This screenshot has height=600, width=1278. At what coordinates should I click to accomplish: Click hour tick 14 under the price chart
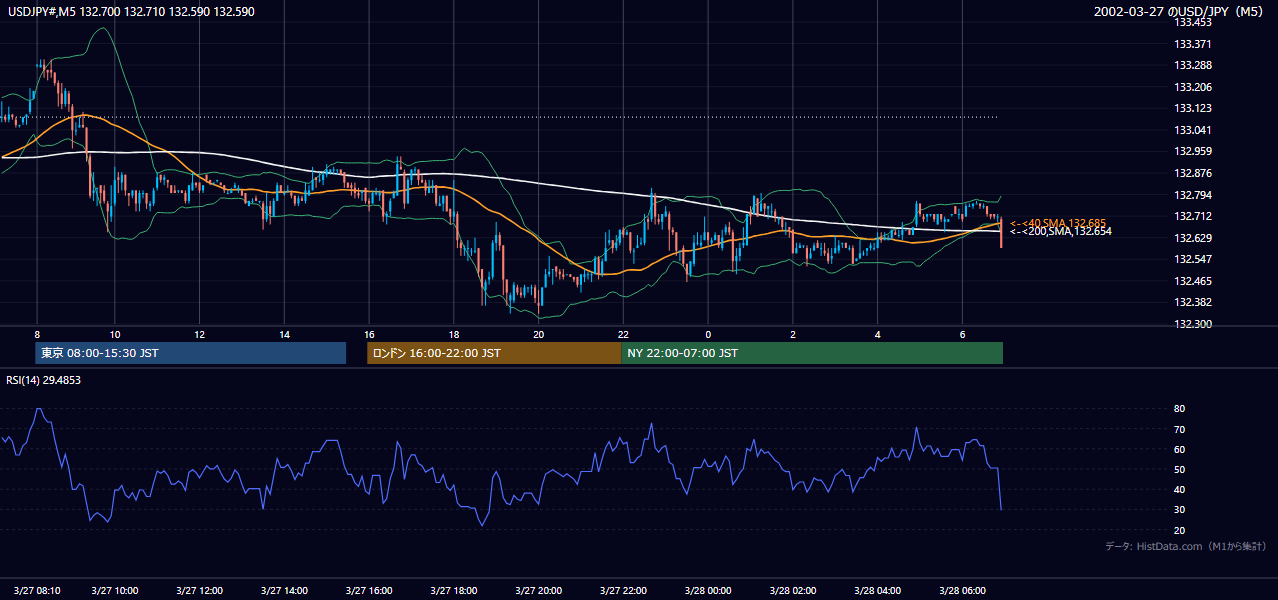[285, 334]
